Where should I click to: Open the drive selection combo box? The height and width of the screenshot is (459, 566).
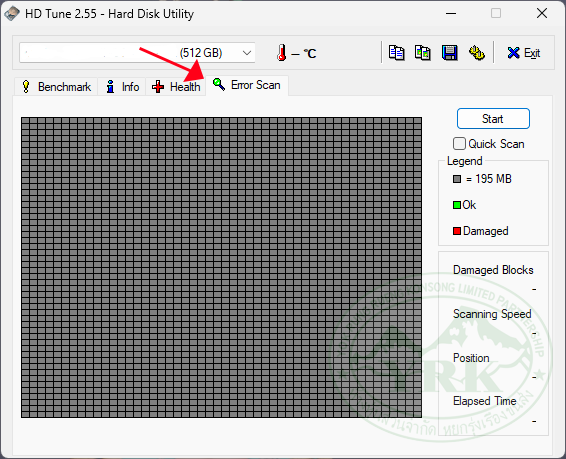[137, 53]
